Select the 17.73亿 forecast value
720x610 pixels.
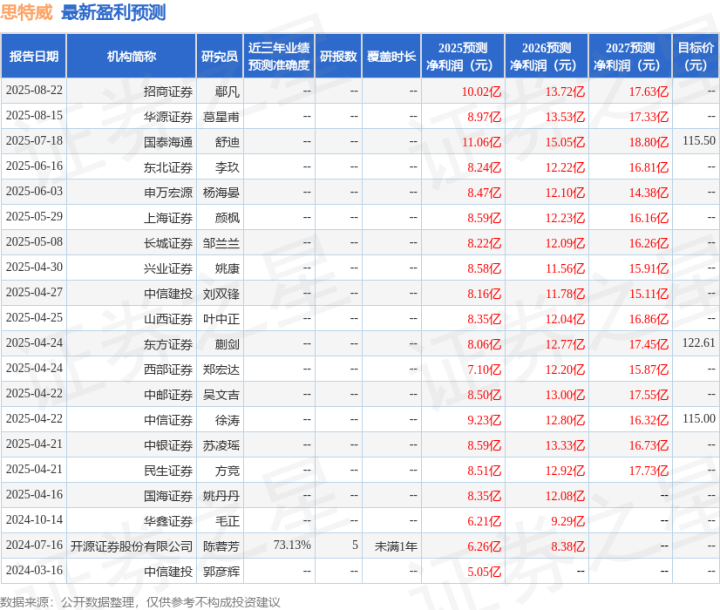[x=648, y=471]
